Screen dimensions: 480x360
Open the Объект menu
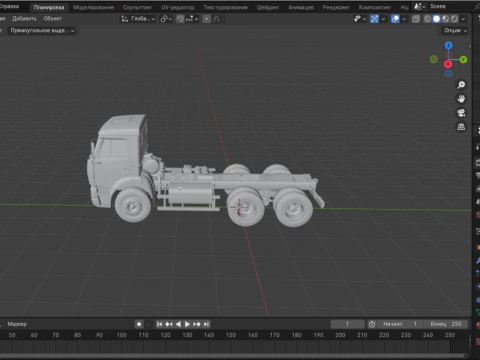tap(53, 19)
